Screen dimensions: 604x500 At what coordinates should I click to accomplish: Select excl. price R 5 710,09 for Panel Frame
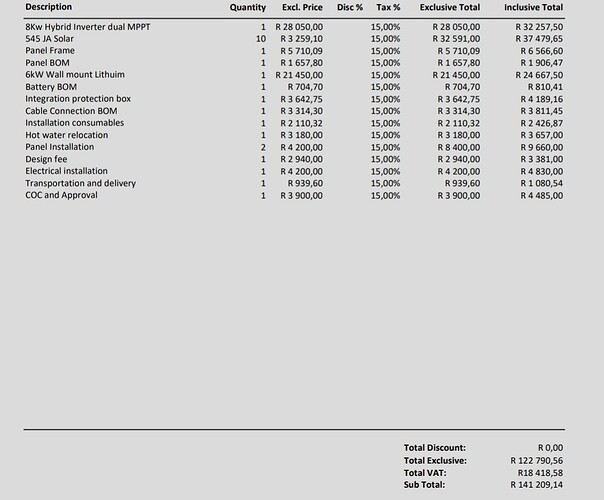302,51
